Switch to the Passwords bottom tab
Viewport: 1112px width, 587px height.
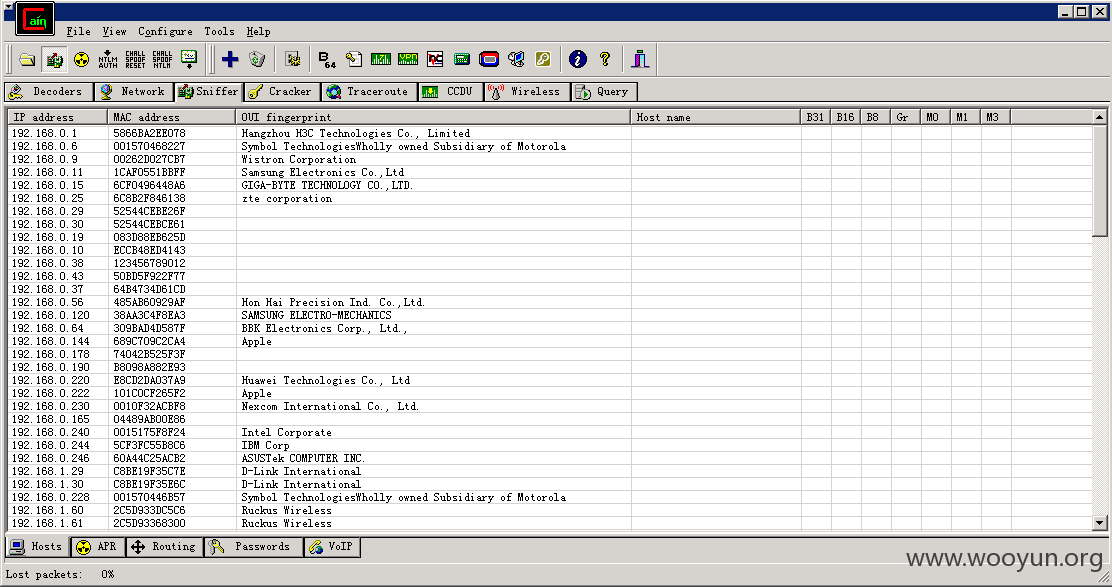(x=252, y=547)
